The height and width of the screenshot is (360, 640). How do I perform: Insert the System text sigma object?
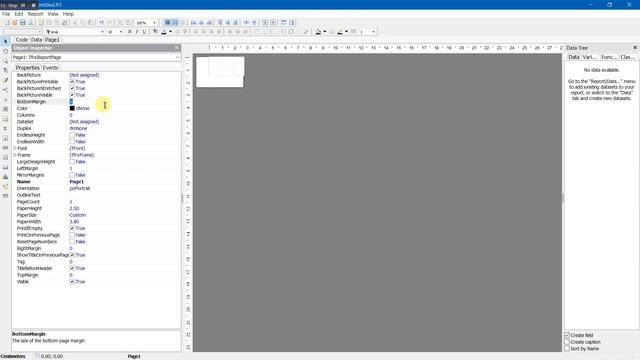coord(5,129)
